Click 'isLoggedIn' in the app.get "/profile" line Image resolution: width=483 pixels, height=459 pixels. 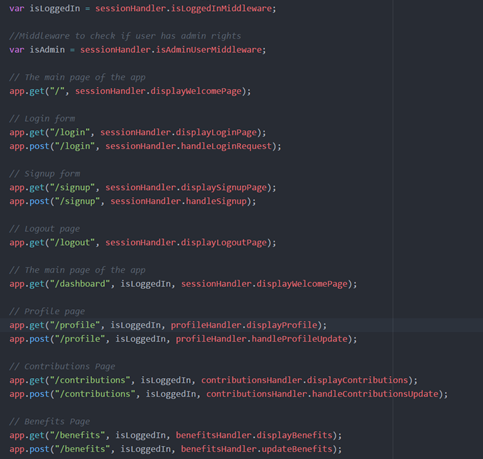[x=136, y=325]
